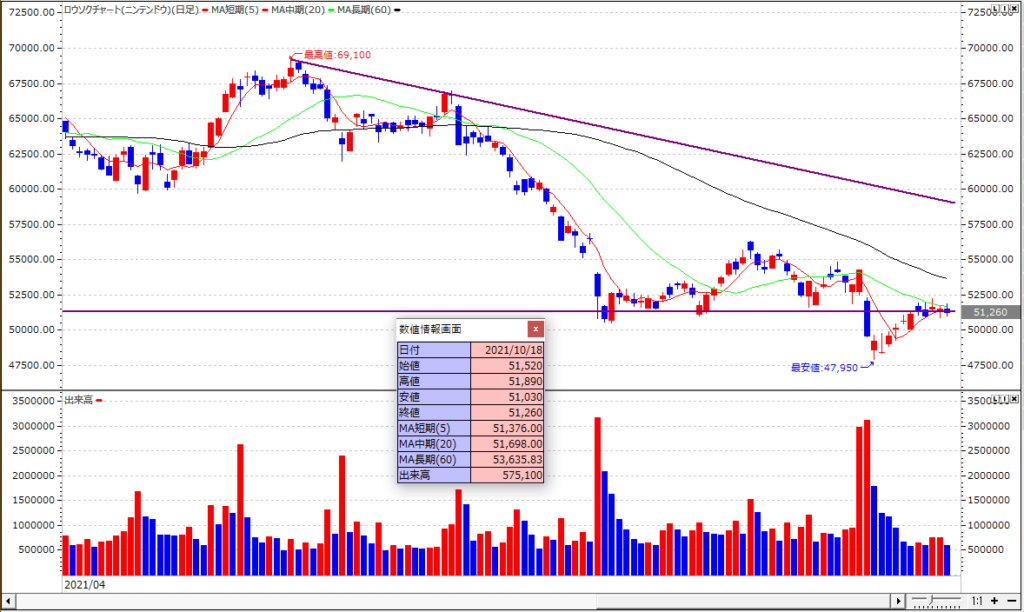The width and height of the screenshot is (1024, 612).
Task: Select the MA中期(20) row label in the info popup
Action: click(x=434, y=444)
